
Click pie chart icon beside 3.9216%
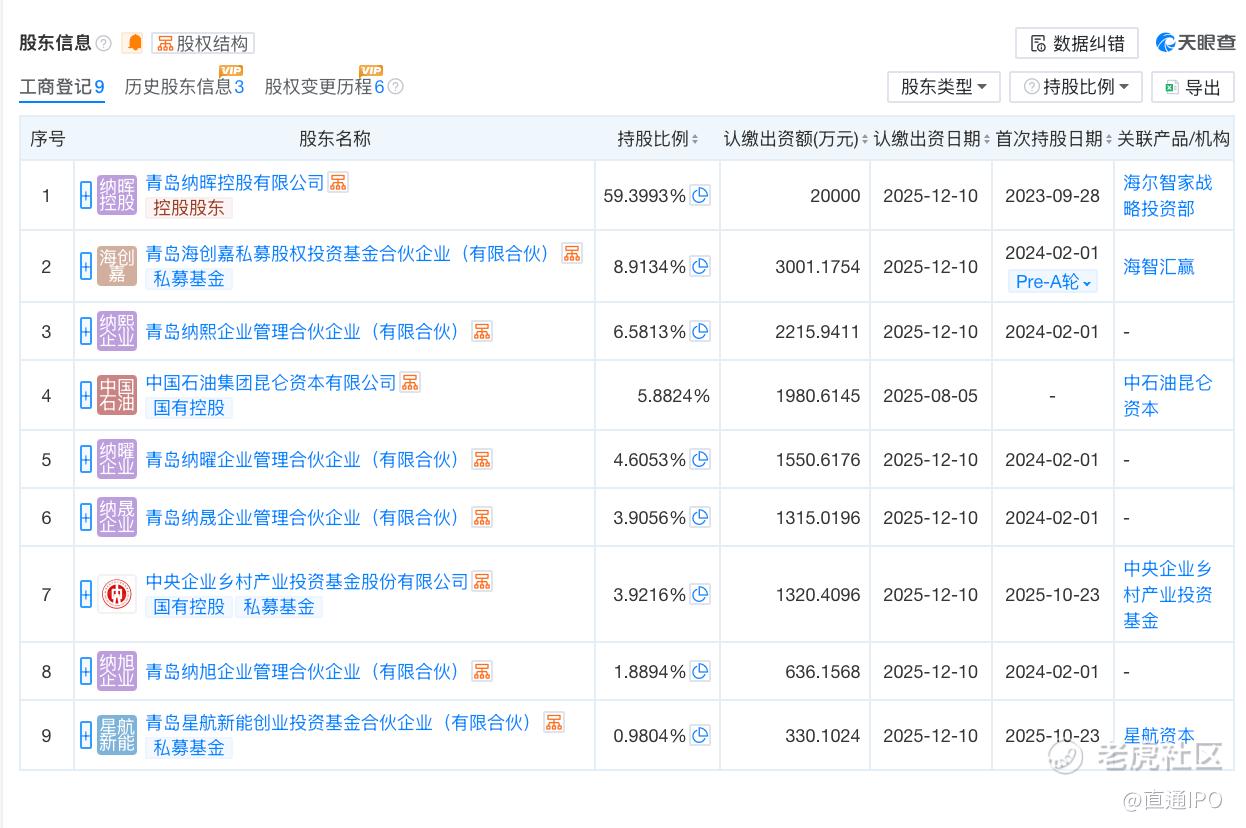pyautogui.click(x=700, y=594)
